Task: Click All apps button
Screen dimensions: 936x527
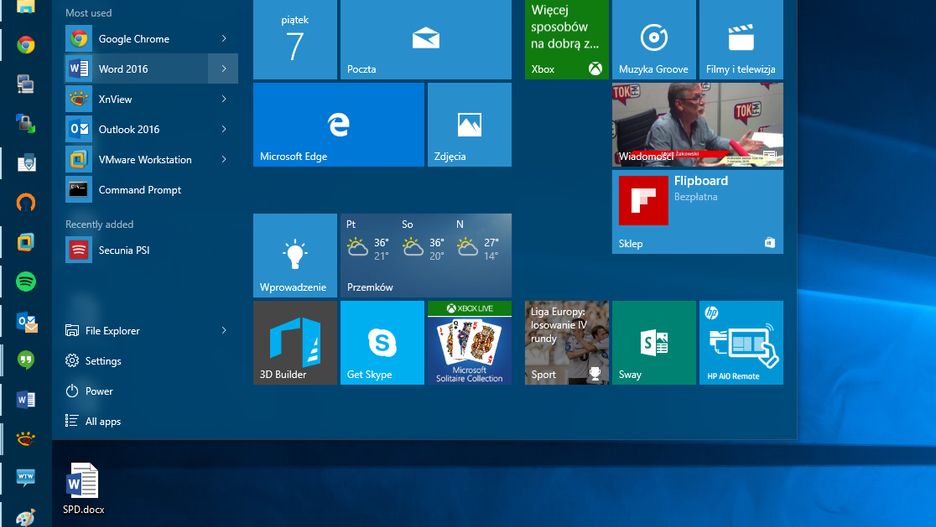Action: 102,422
